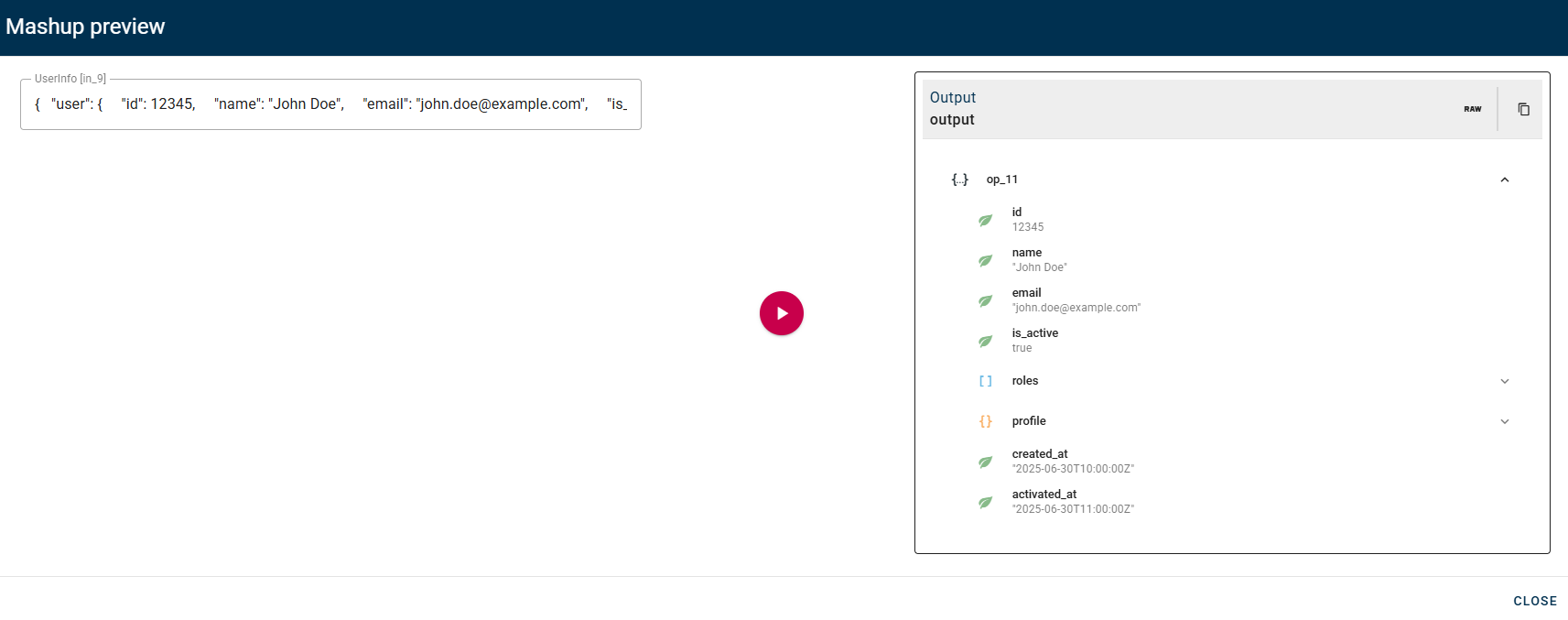
Task: Select the created_at timestamp entry
Action: click(1072, 462)
